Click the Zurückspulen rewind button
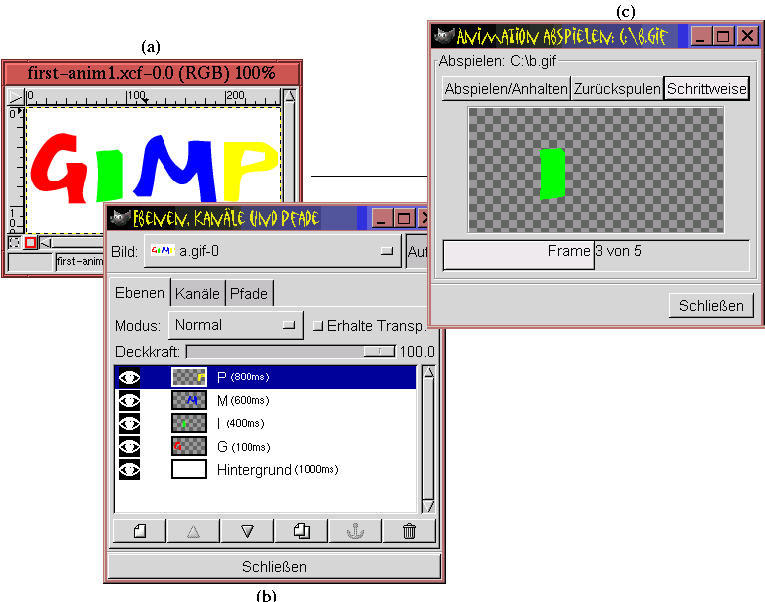Image resolution: width=765 pixels, height=602 pixels. point(617,89)
